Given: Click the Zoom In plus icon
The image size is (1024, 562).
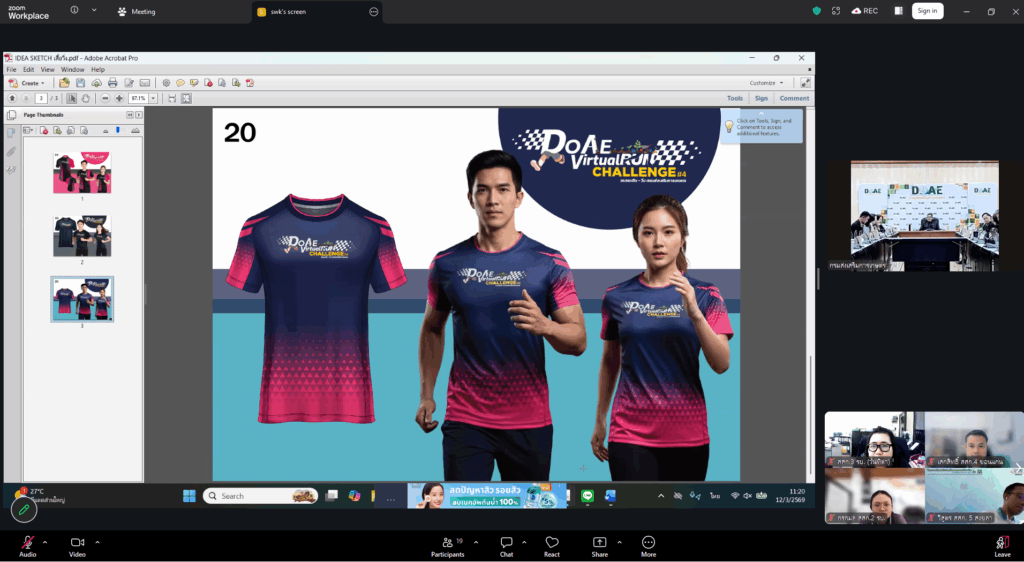Looking at the screenshot, I should click(x=119, y=99).
